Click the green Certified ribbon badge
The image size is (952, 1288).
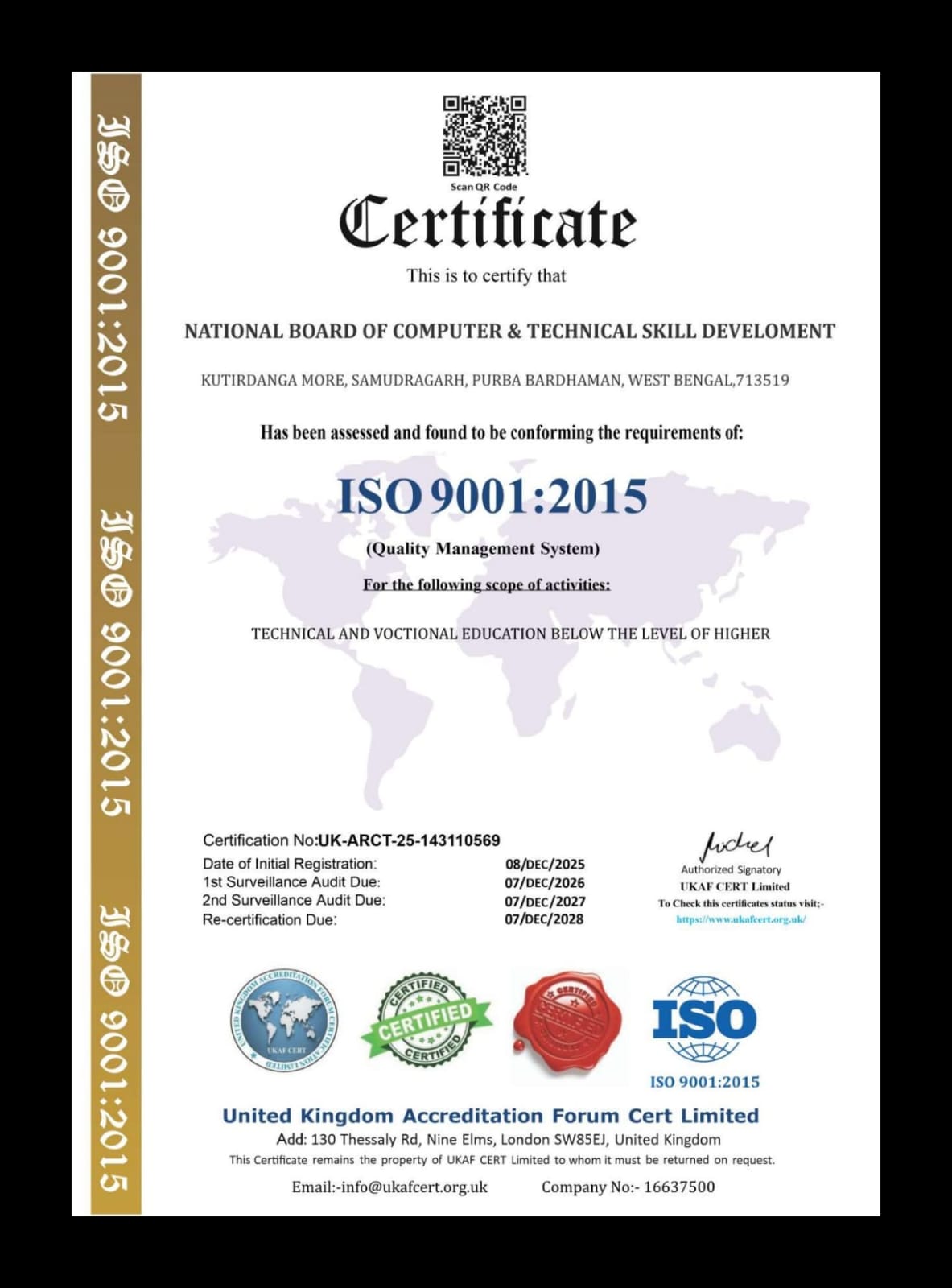425,1020
